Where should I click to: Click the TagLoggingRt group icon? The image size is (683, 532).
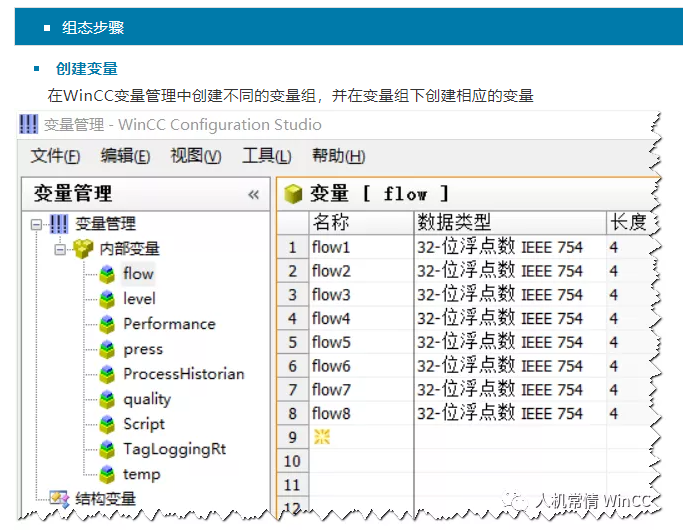coord(107,449)
